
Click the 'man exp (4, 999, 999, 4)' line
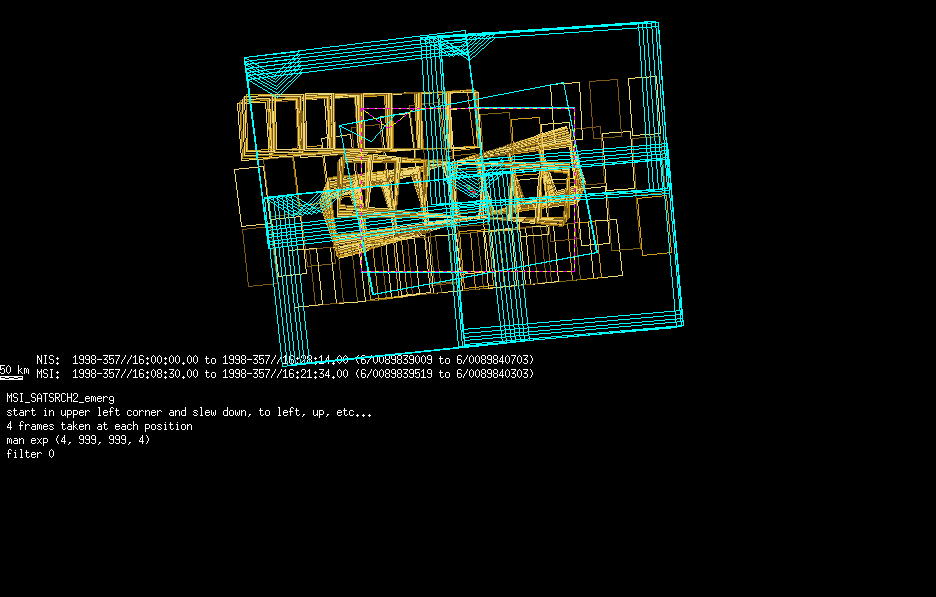78,440
